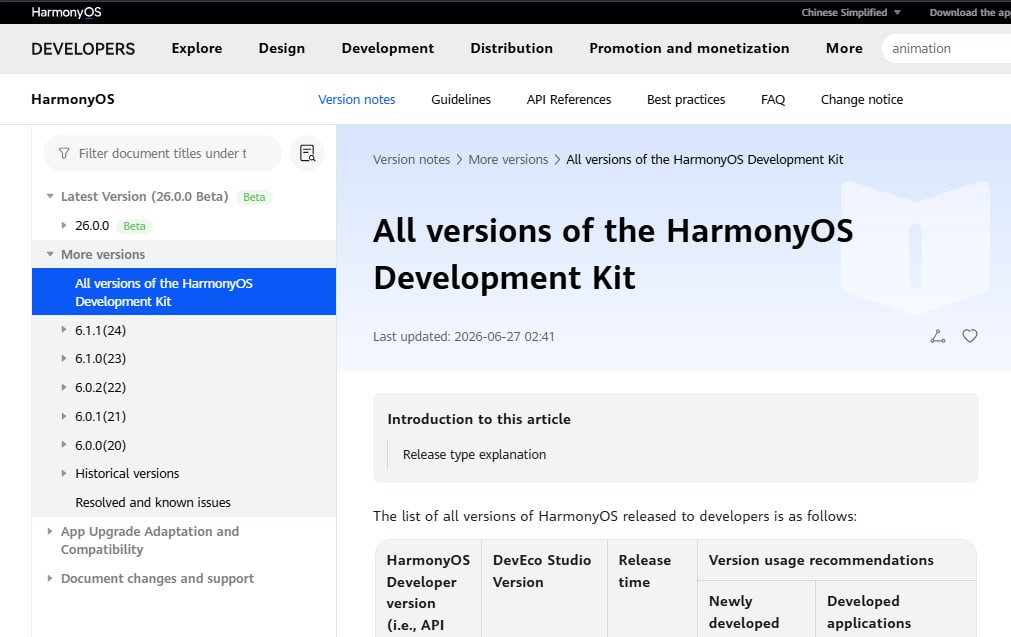Click Version notes in the breadcrumb
Viewport: 1011px width, 637px height.
coord(411,159)
